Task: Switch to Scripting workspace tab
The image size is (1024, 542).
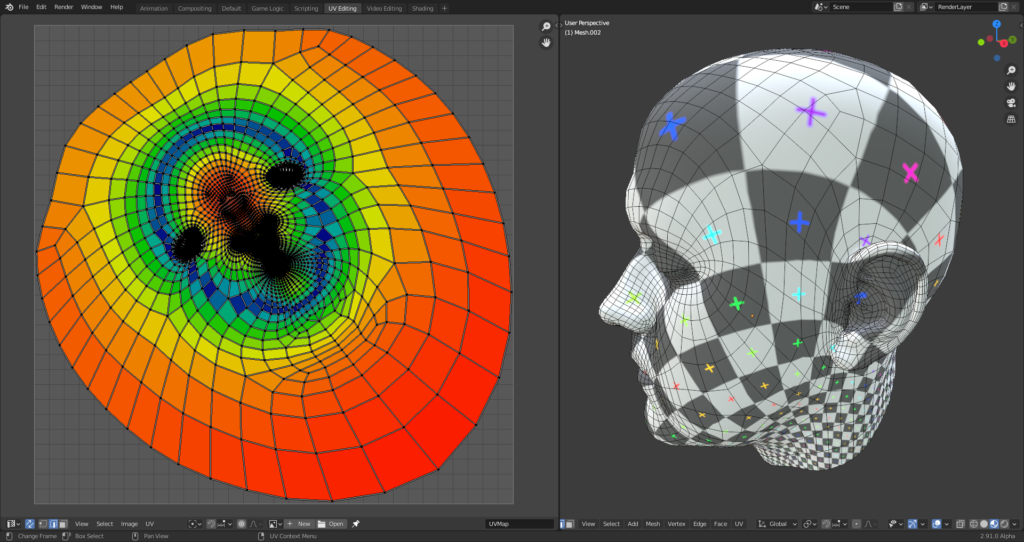Action: coord(306,8)
